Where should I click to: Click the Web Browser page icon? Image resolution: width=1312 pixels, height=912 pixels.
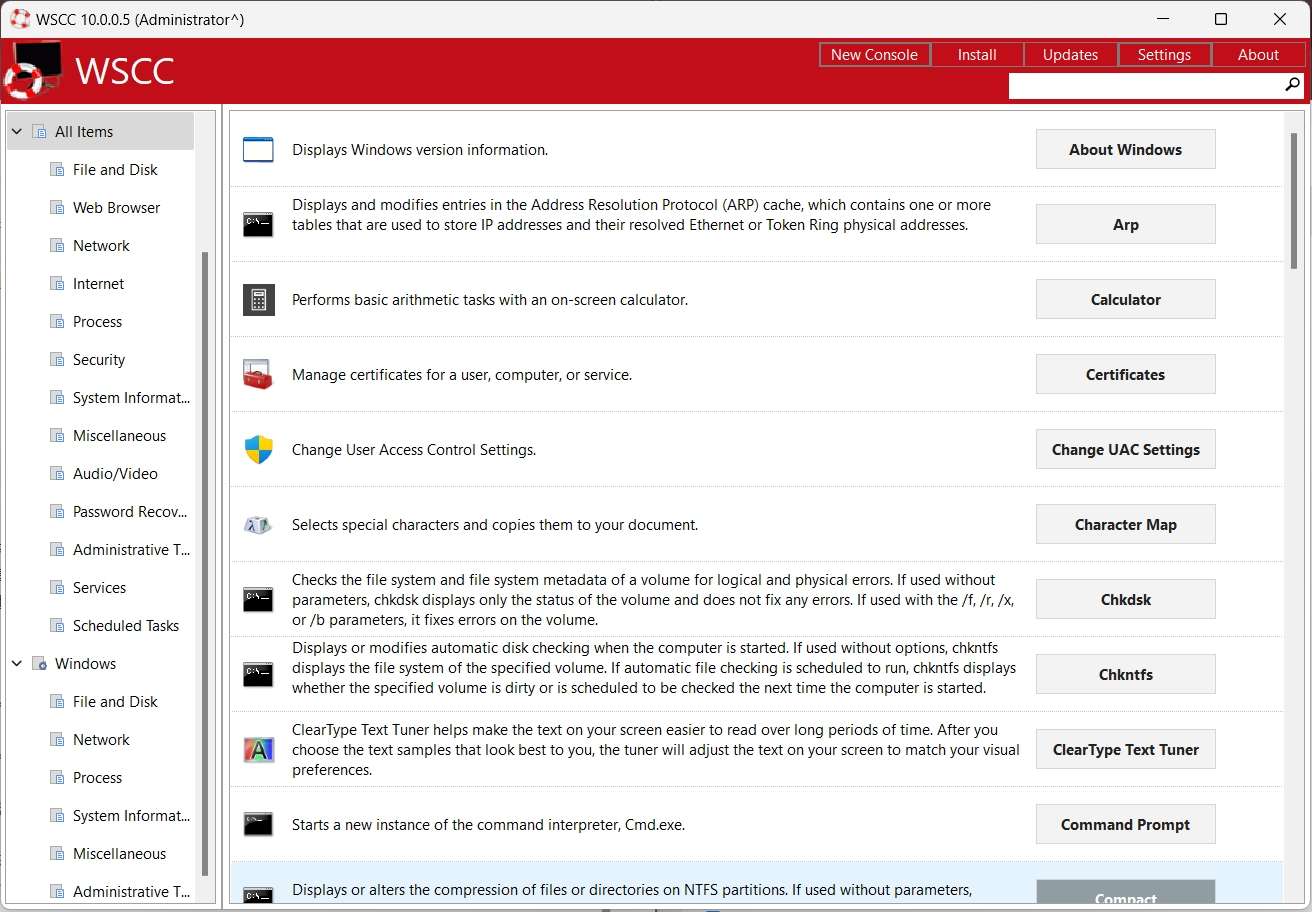pos(57,208)
